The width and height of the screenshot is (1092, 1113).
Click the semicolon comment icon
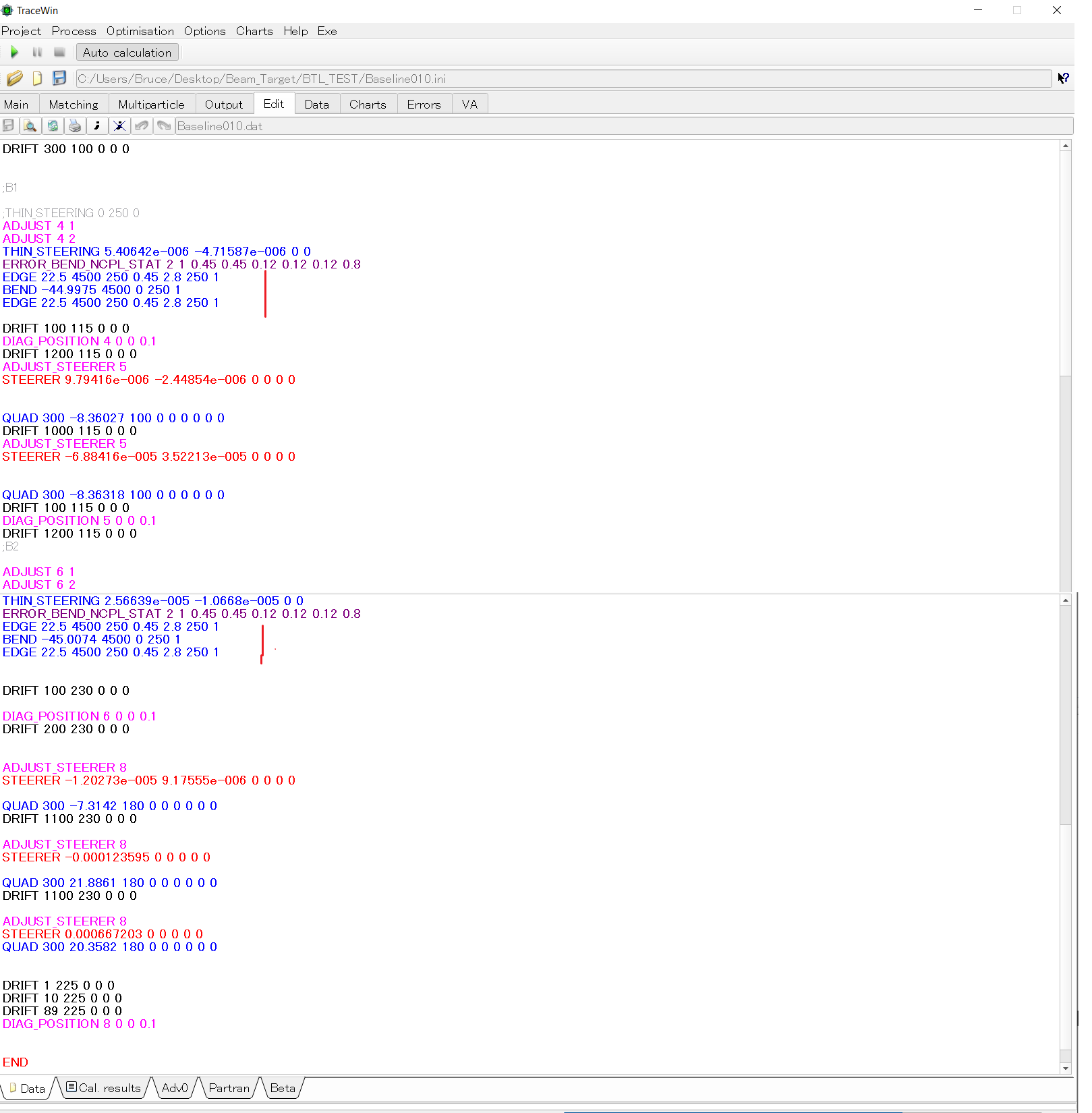pos(97,125)
